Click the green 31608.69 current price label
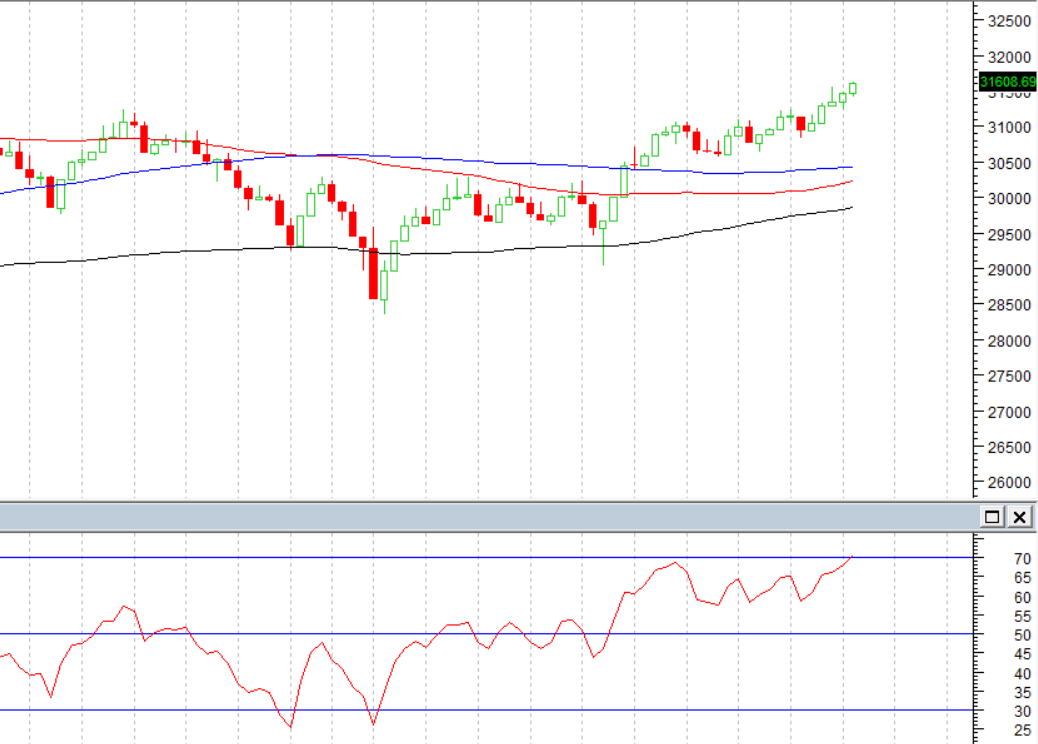Image resolution: width=1038 pixels, height=744 pixels. pos(1006,81)
